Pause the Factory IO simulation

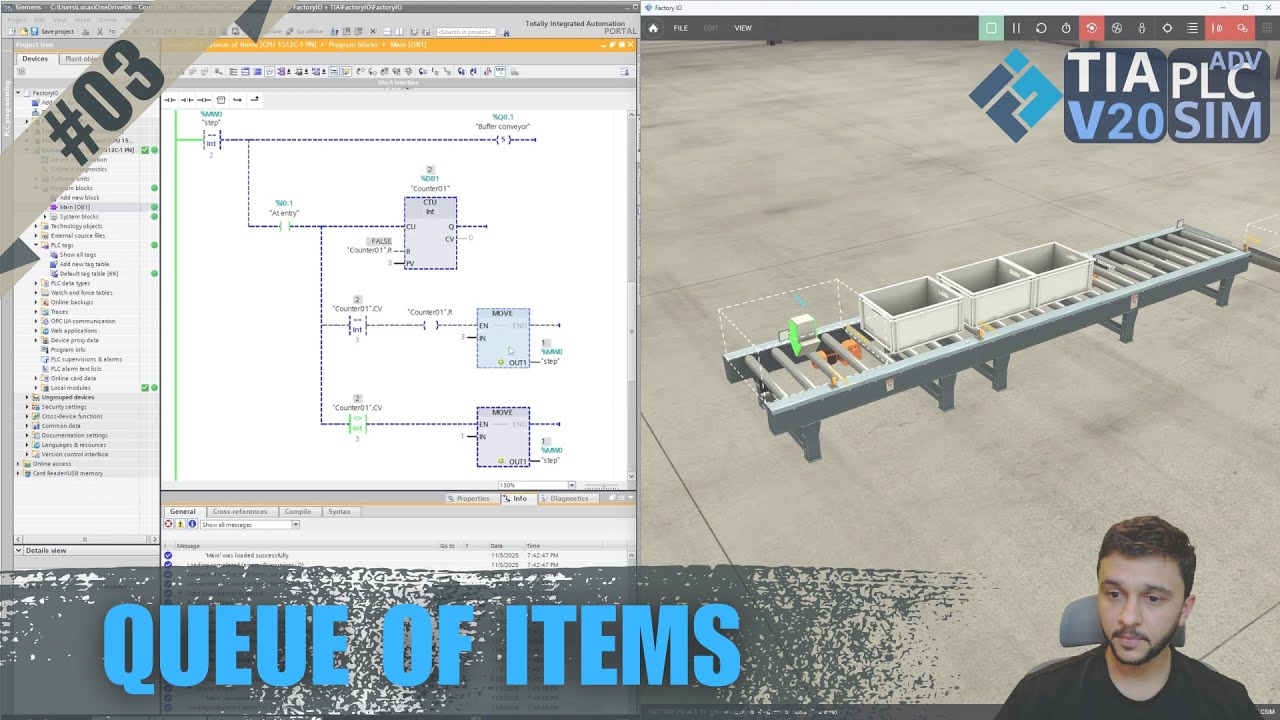coord(1016,28)
